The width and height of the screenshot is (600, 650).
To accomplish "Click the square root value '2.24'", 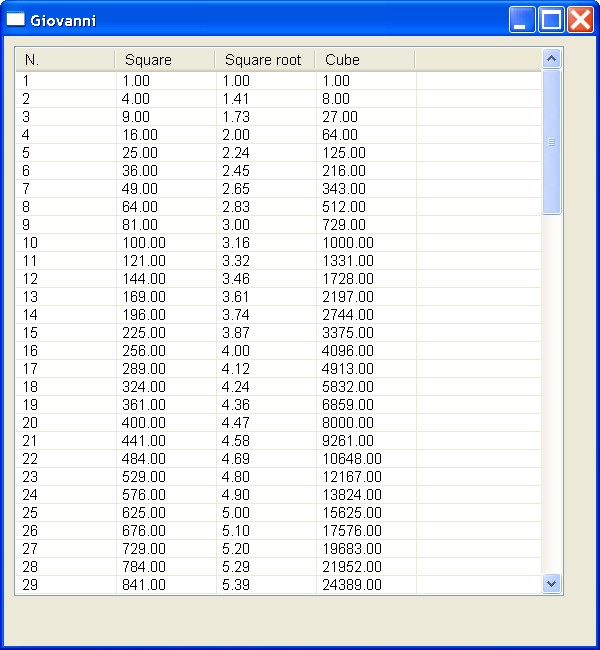I will pyautogui.click(x=236, y=153).
